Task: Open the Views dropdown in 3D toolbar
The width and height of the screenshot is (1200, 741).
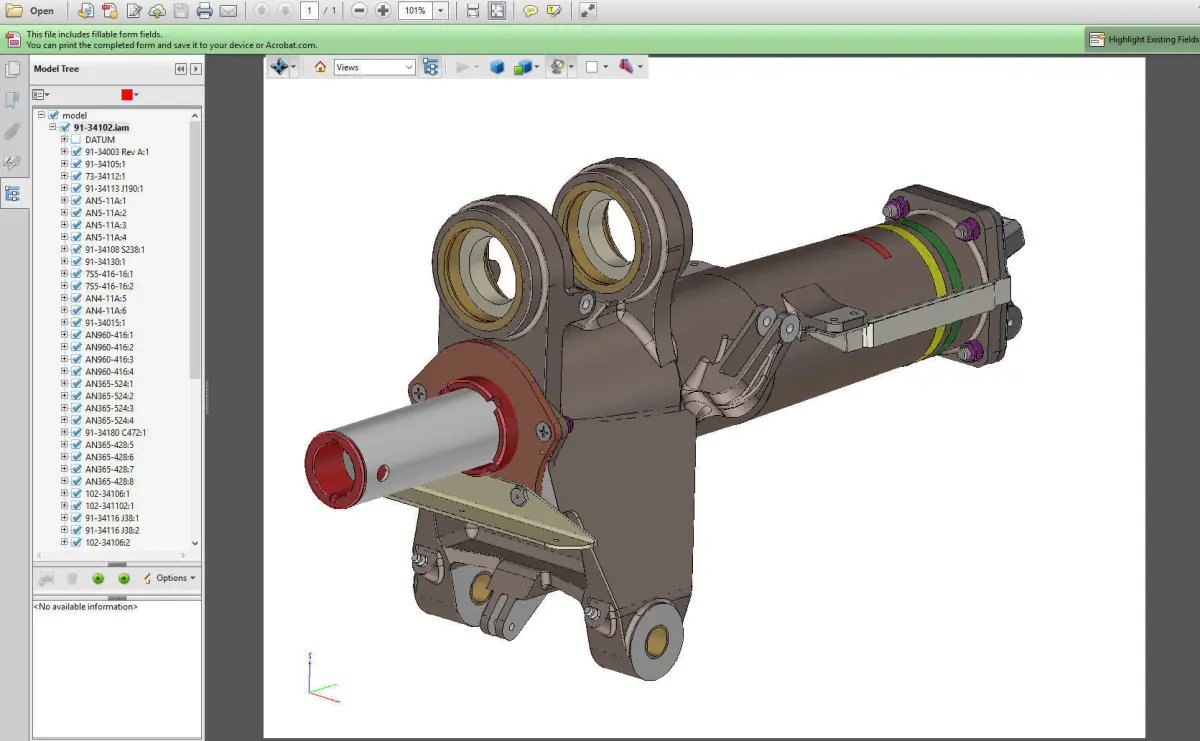Action: coord(374,67)
